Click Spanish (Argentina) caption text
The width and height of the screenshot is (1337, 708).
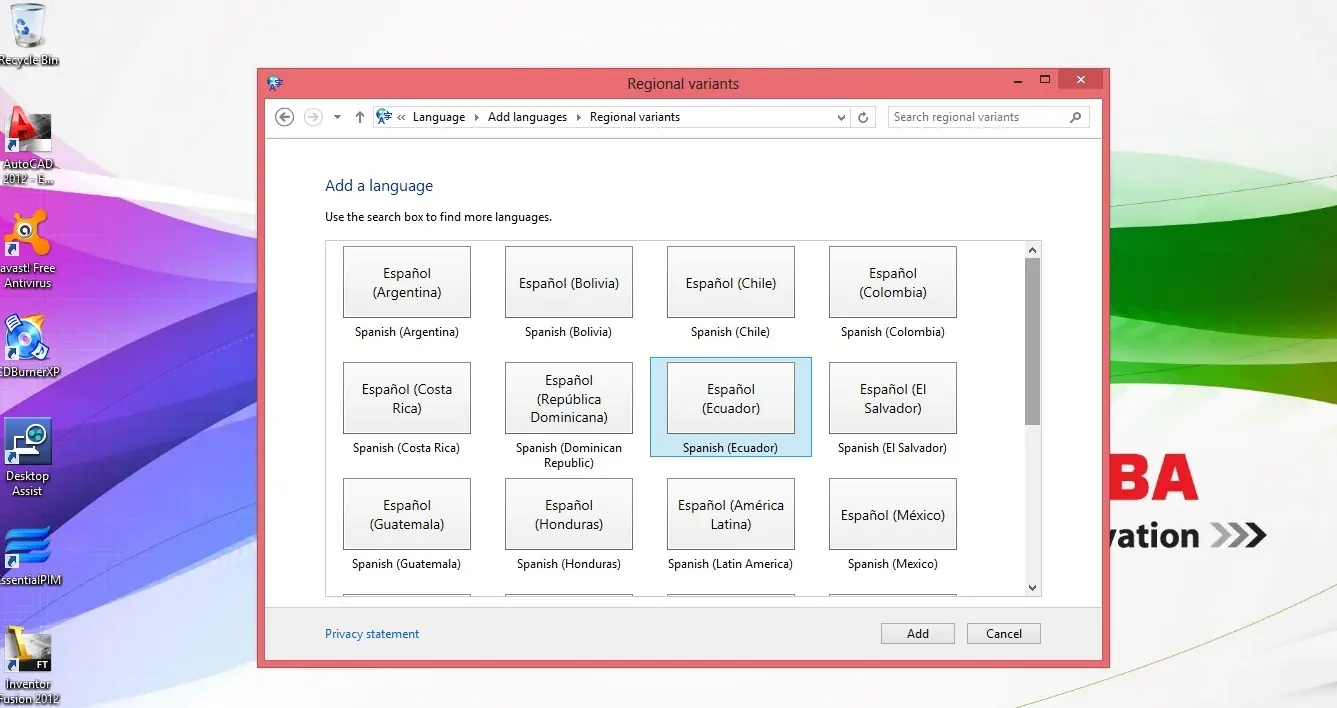(407, 332)
